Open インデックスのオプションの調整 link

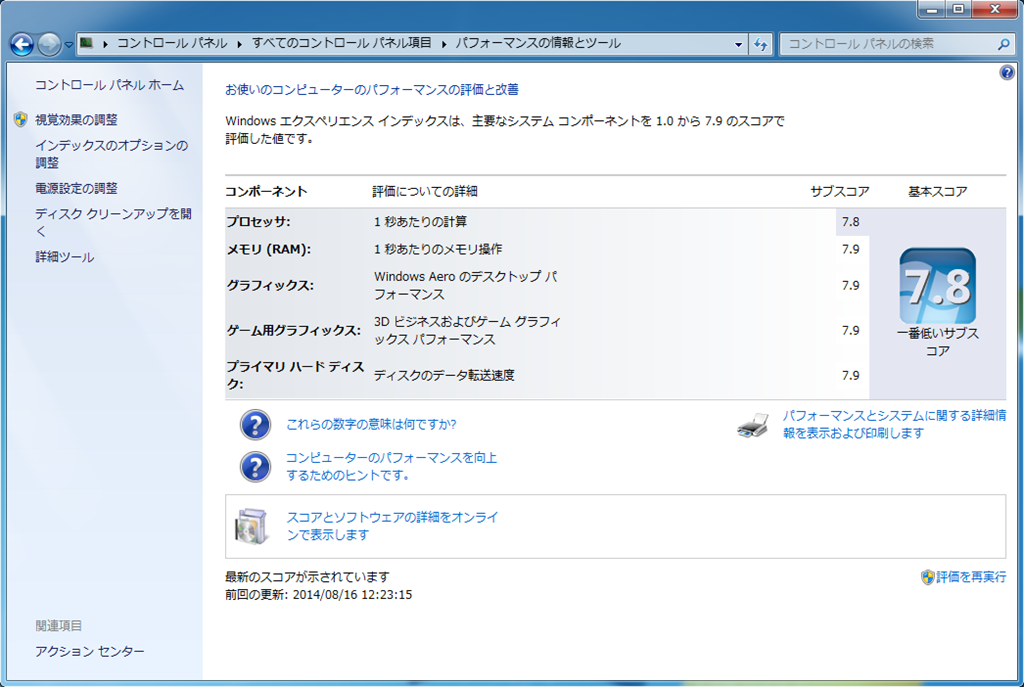pos(112,154)
